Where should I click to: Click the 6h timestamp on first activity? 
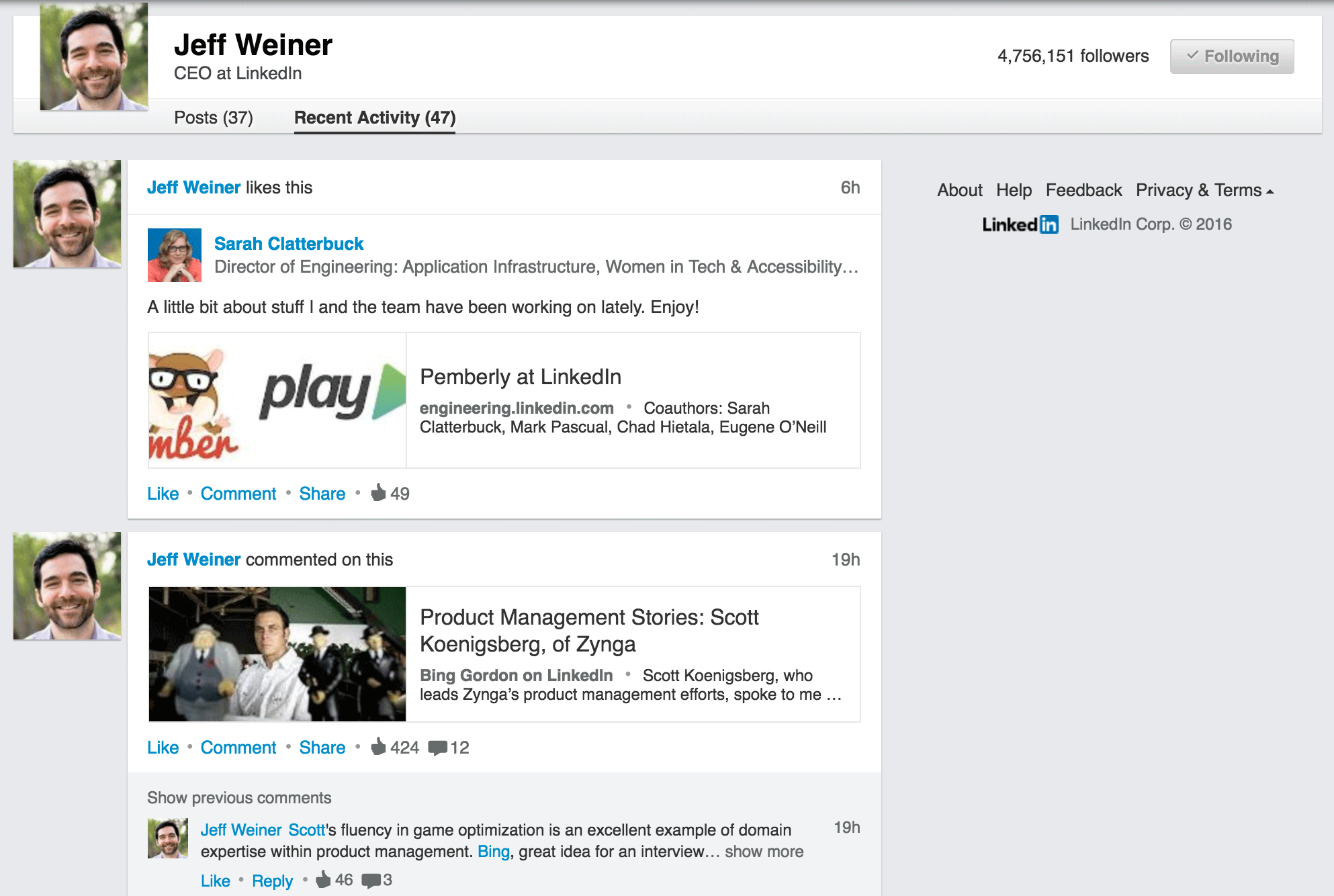coord(850,187)
